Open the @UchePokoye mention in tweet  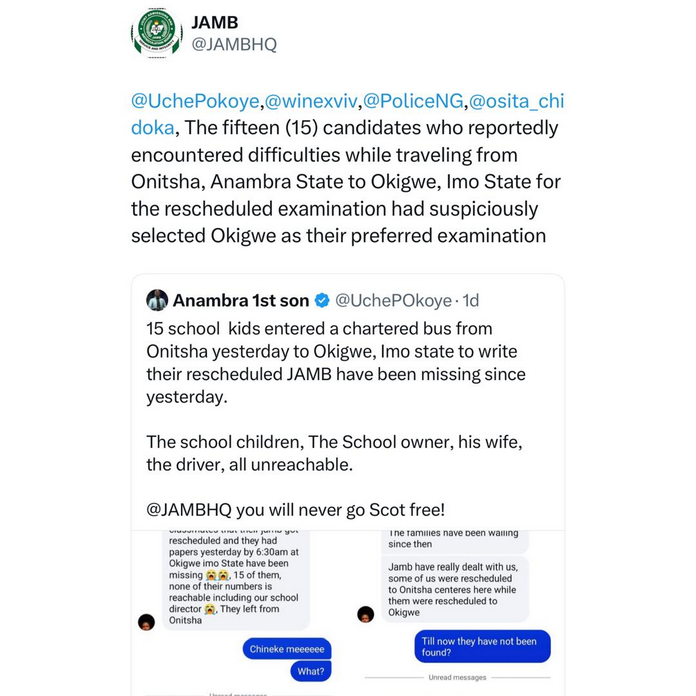coord(195,101)
